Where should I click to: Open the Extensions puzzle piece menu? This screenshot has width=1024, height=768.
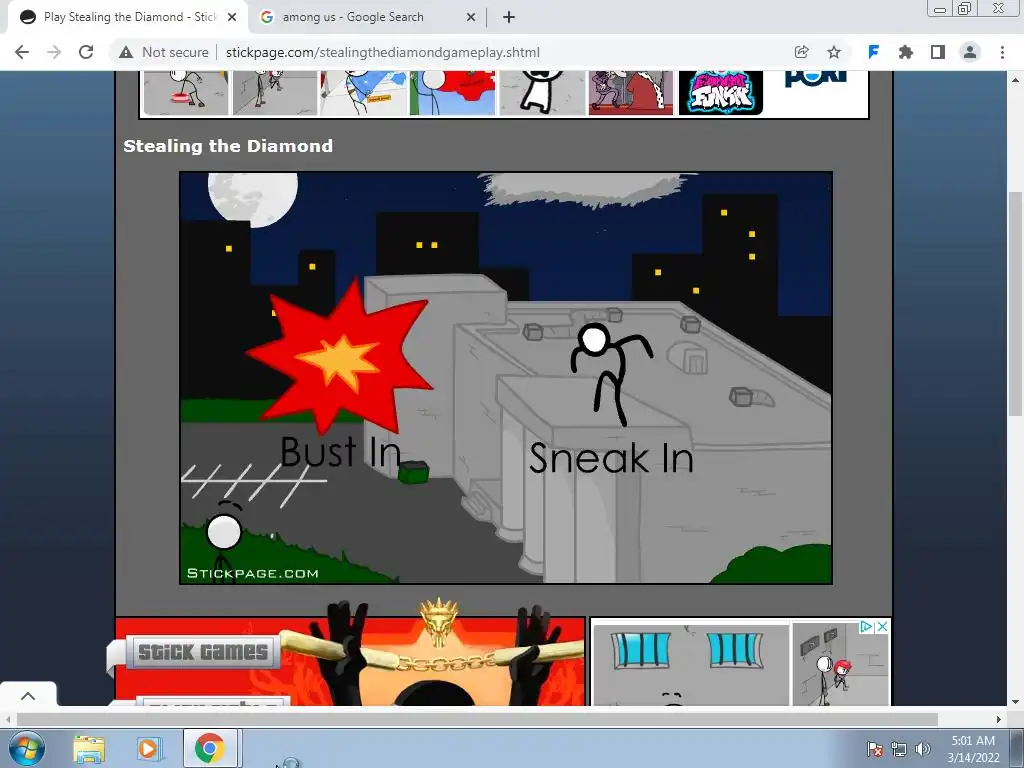click(x=906, y=52)
